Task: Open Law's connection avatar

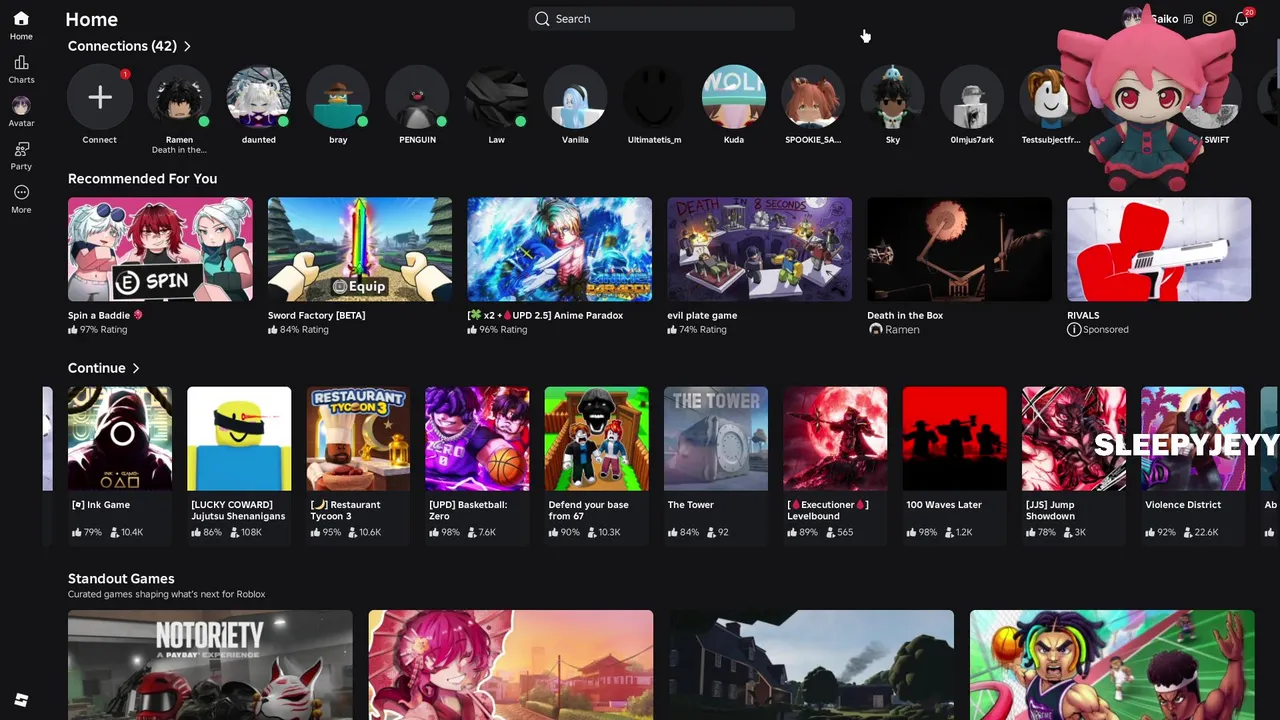Action: click(x=497, y=97)
